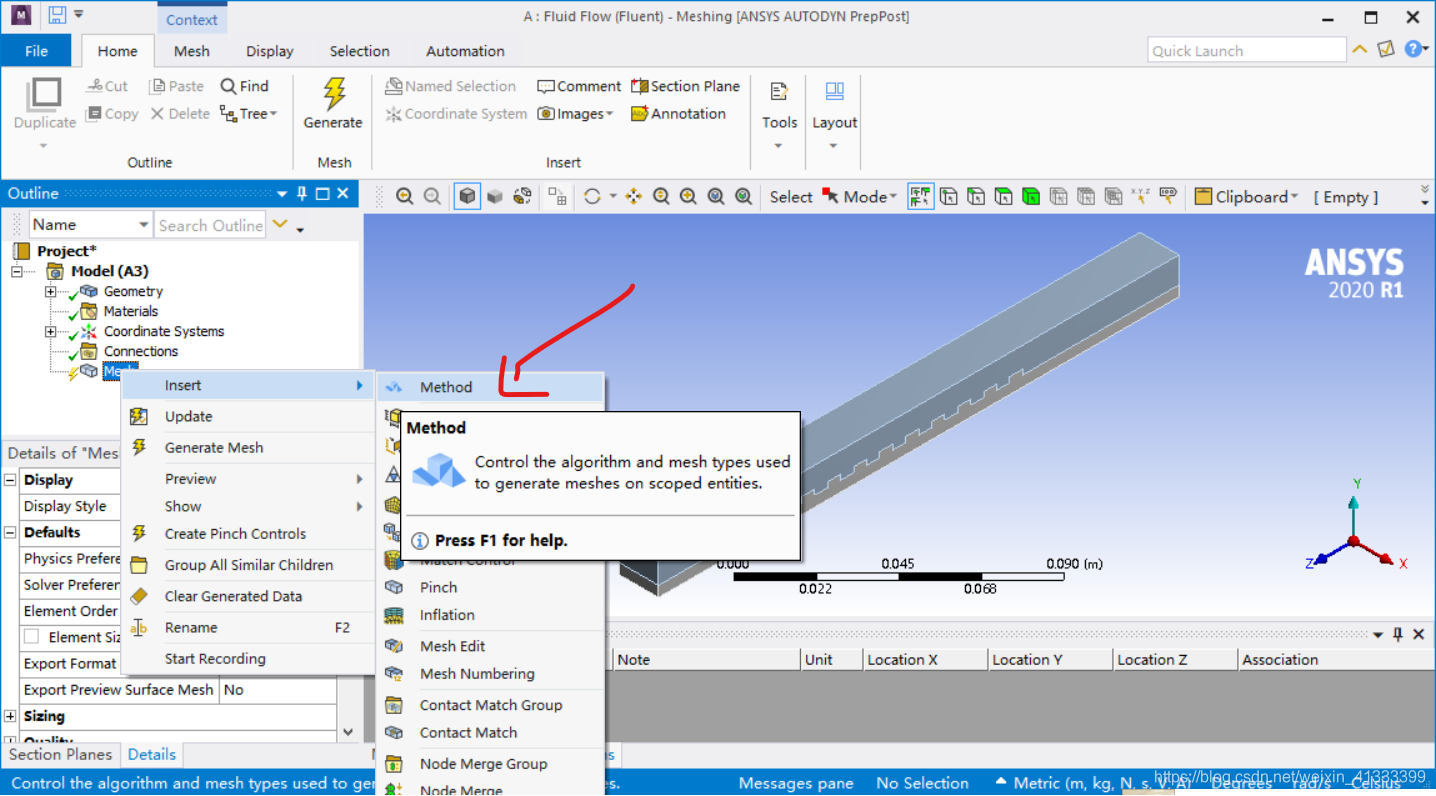Click the pin icon on Outline panel
This screenshot has width=1436, height=796.
(302, 193)
